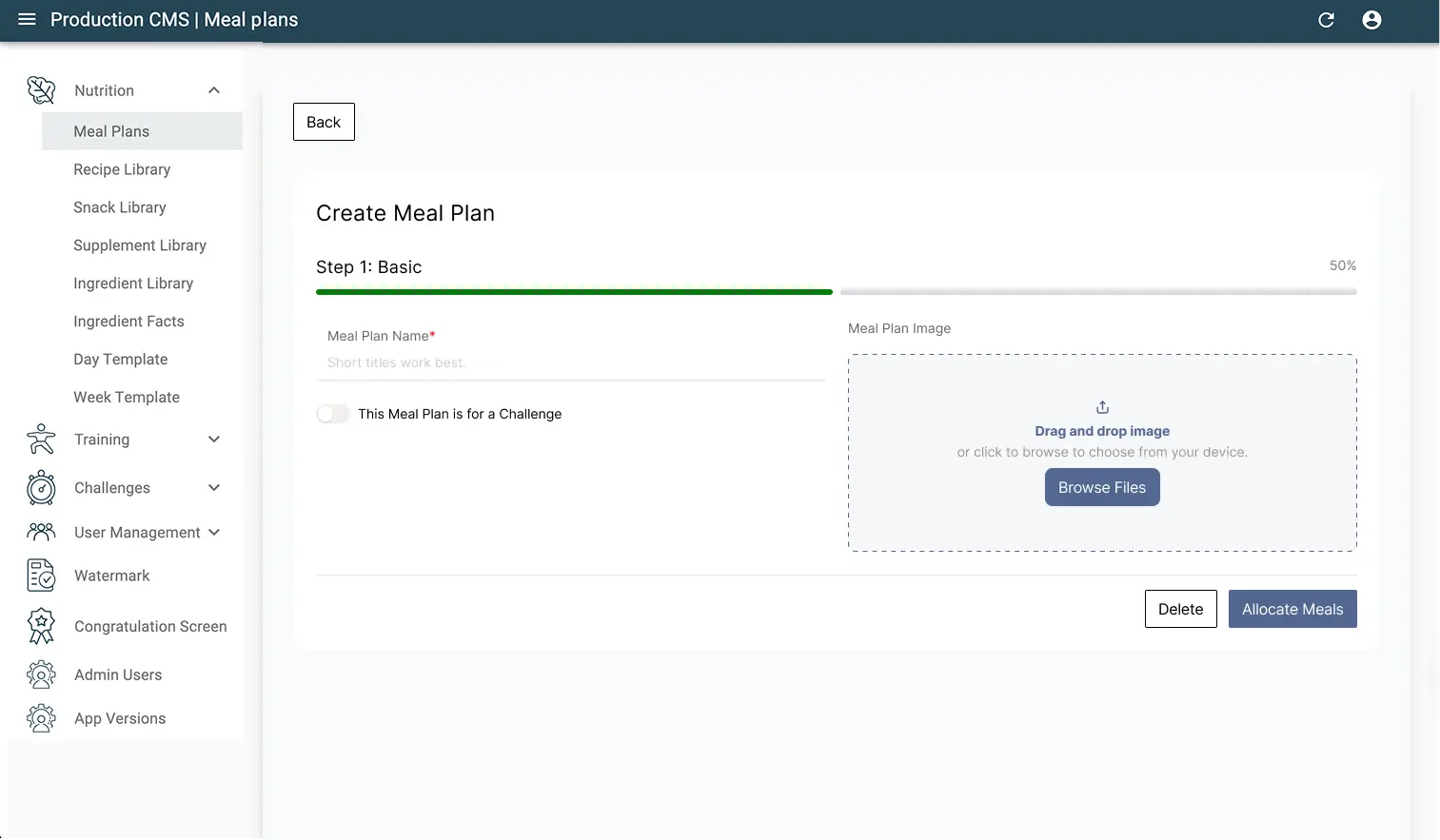
Task: Click the Meal Plan Name input field
Action: (x=570, y=362)
